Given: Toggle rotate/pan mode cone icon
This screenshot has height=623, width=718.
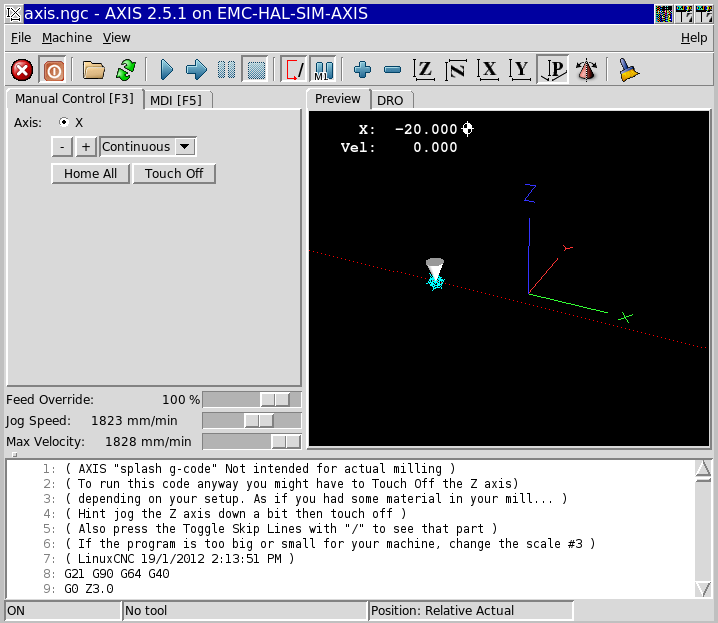Looking at the screenshot, I should click(587, 70).
